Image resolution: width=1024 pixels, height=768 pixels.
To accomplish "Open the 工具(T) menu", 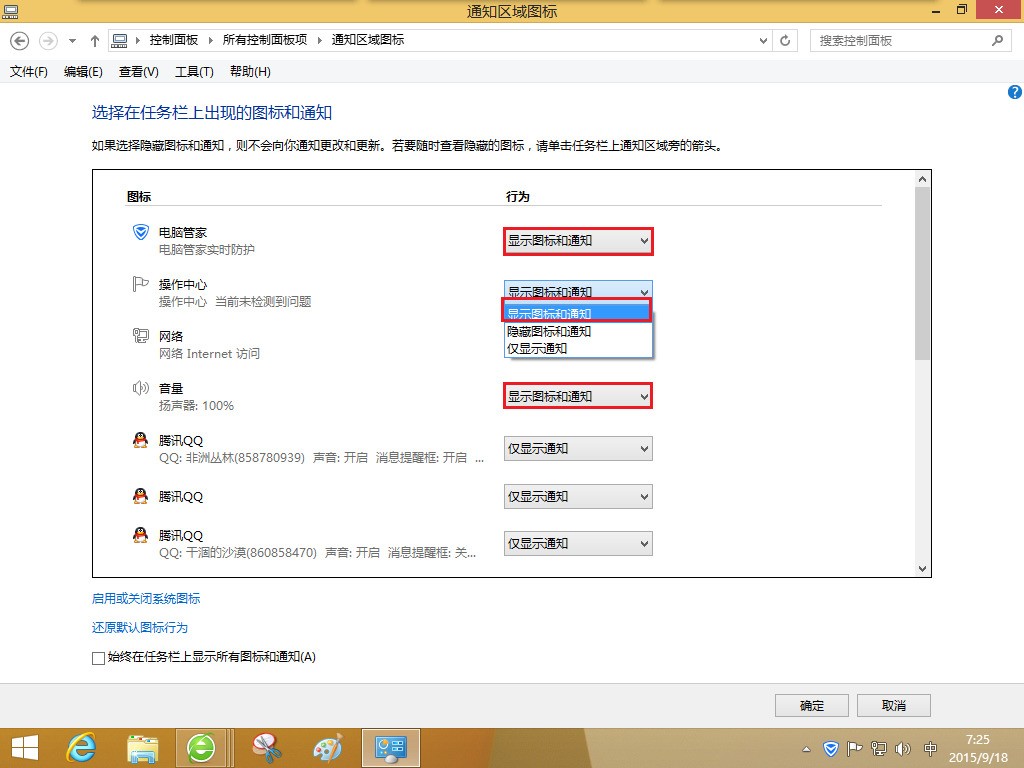I will point(194,72).
